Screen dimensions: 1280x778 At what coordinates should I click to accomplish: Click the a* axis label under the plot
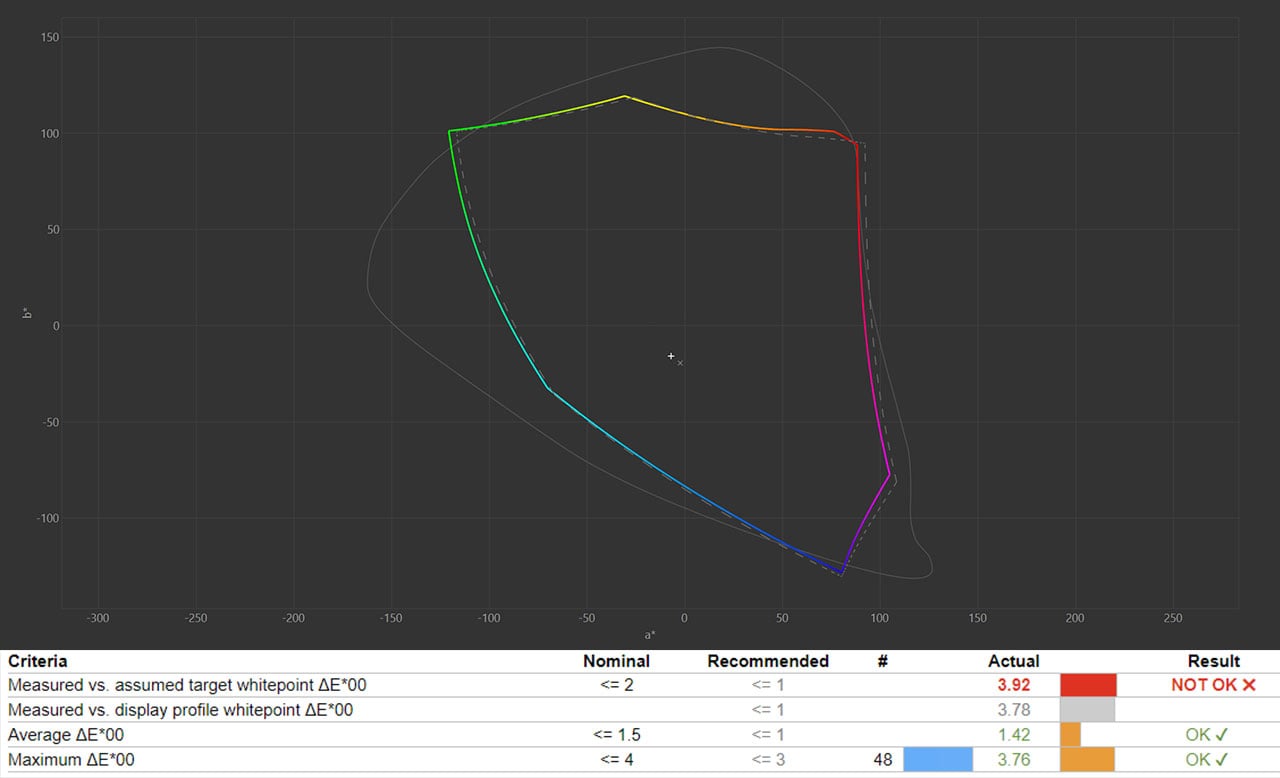point(650,635)
